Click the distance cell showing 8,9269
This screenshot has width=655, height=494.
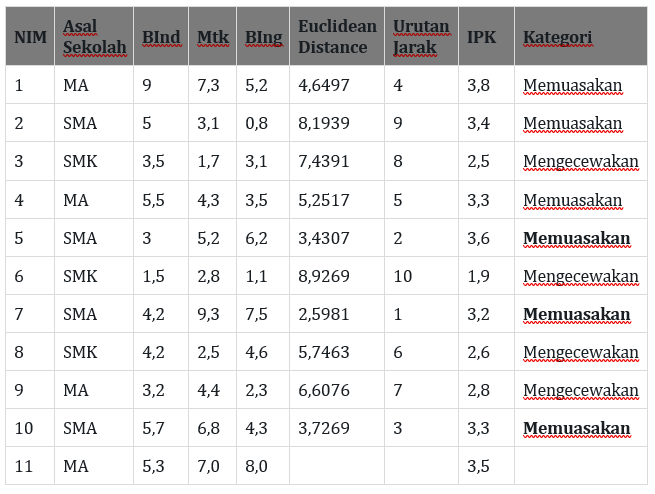pos(324,277)
